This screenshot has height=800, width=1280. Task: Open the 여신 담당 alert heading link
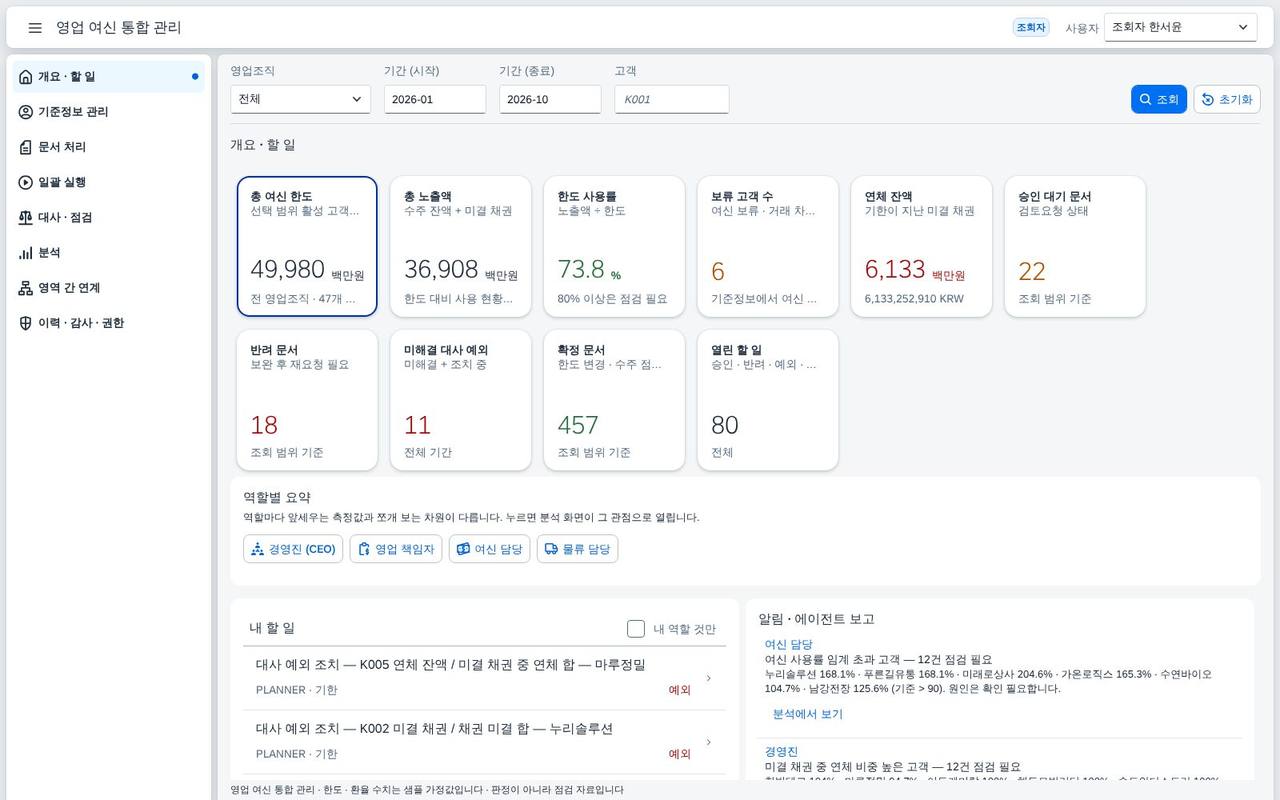pos(789,645)
